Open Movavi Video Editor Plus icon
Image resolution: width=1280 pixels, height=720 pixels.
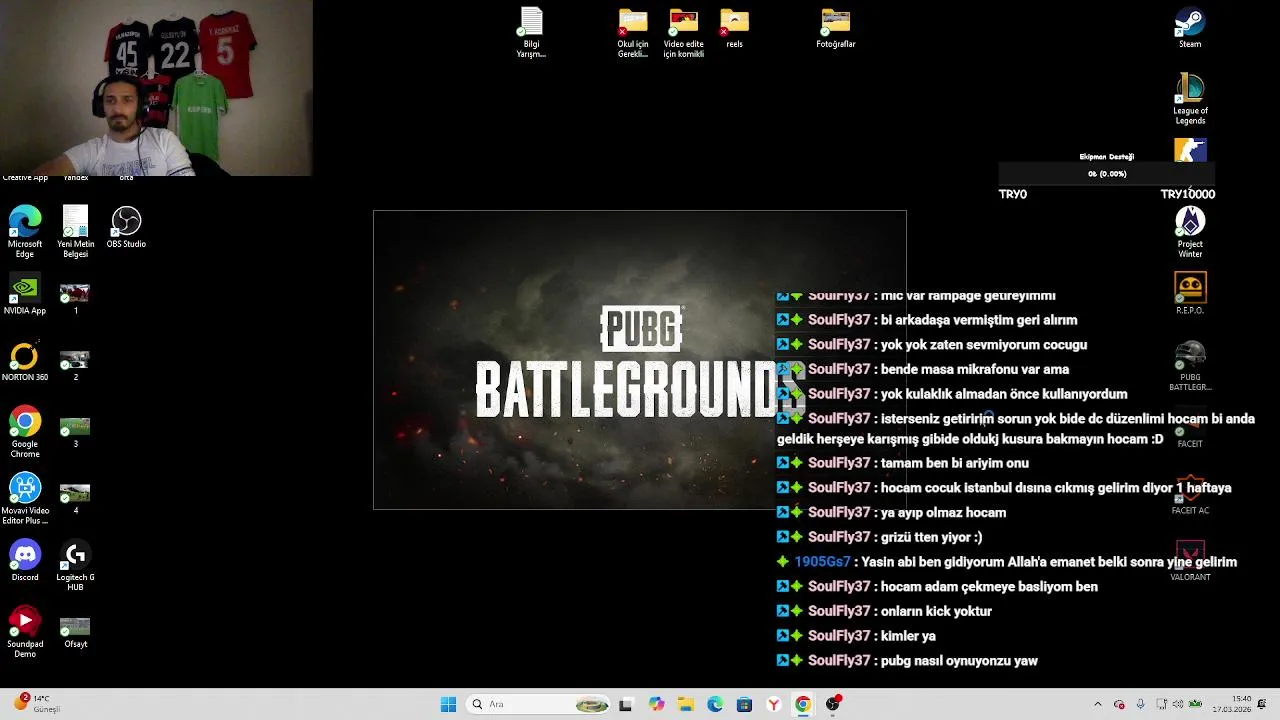(25, 499)
